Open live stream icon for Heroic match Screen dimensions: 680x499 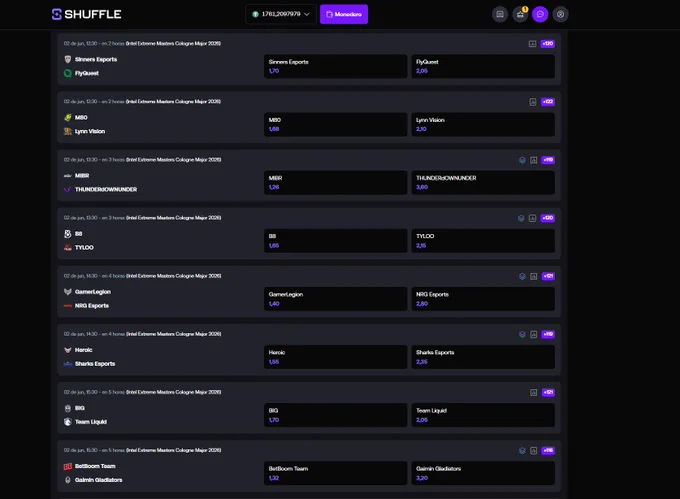click(x=522, y=334)
